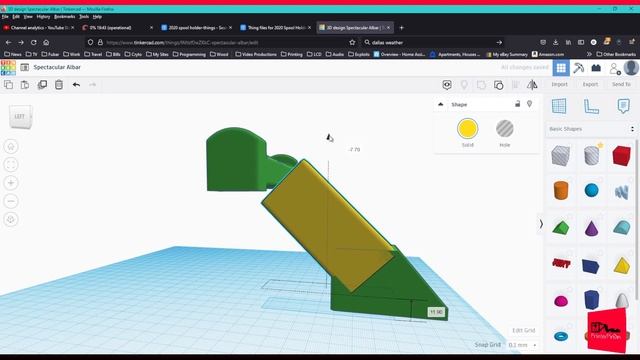640x360 pixels.
Task: Set shape to Solid yellow swatch
Action: (467, 129)
